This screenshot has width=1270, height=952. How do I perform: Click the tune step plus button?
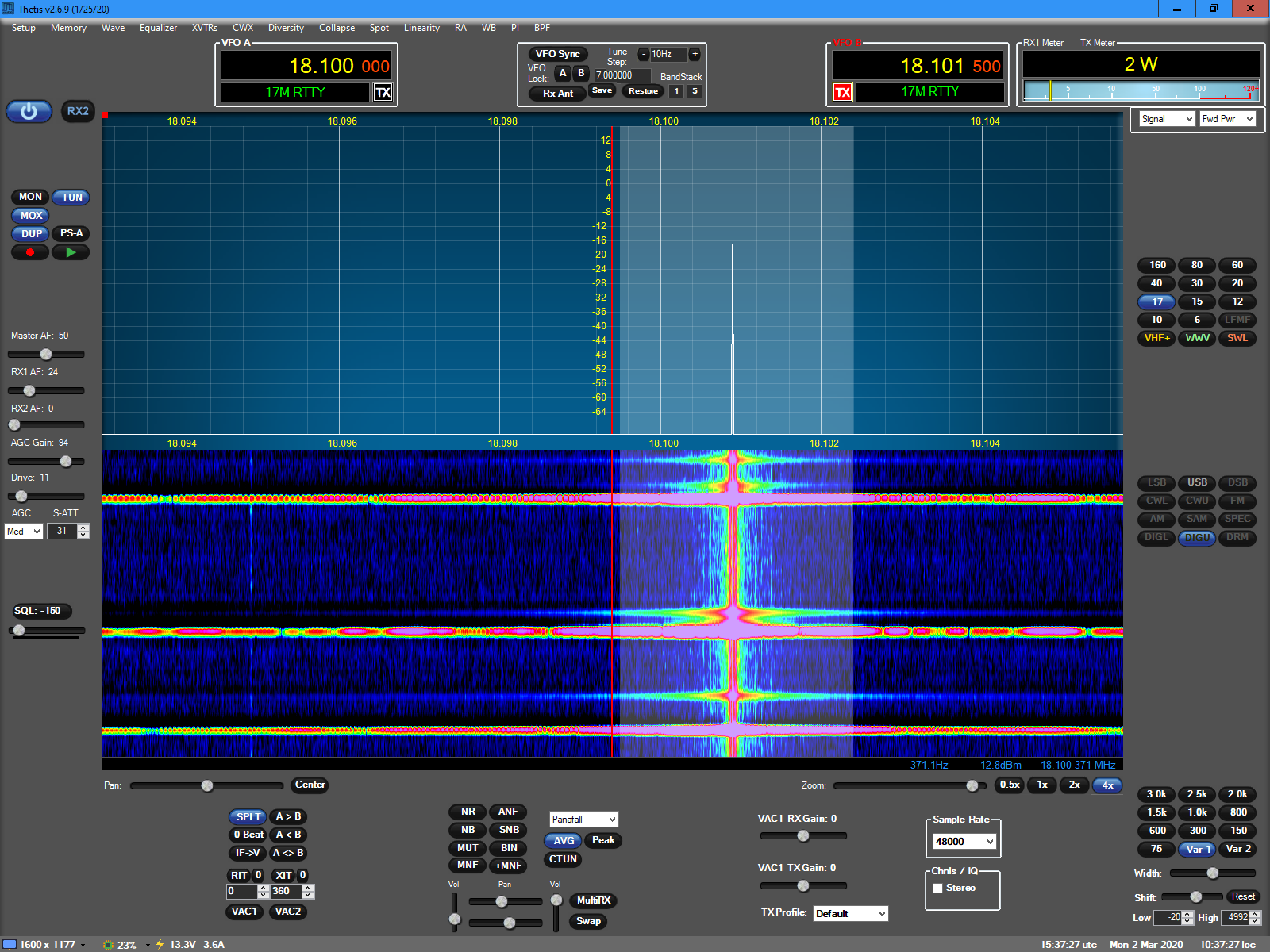[695, 54]
